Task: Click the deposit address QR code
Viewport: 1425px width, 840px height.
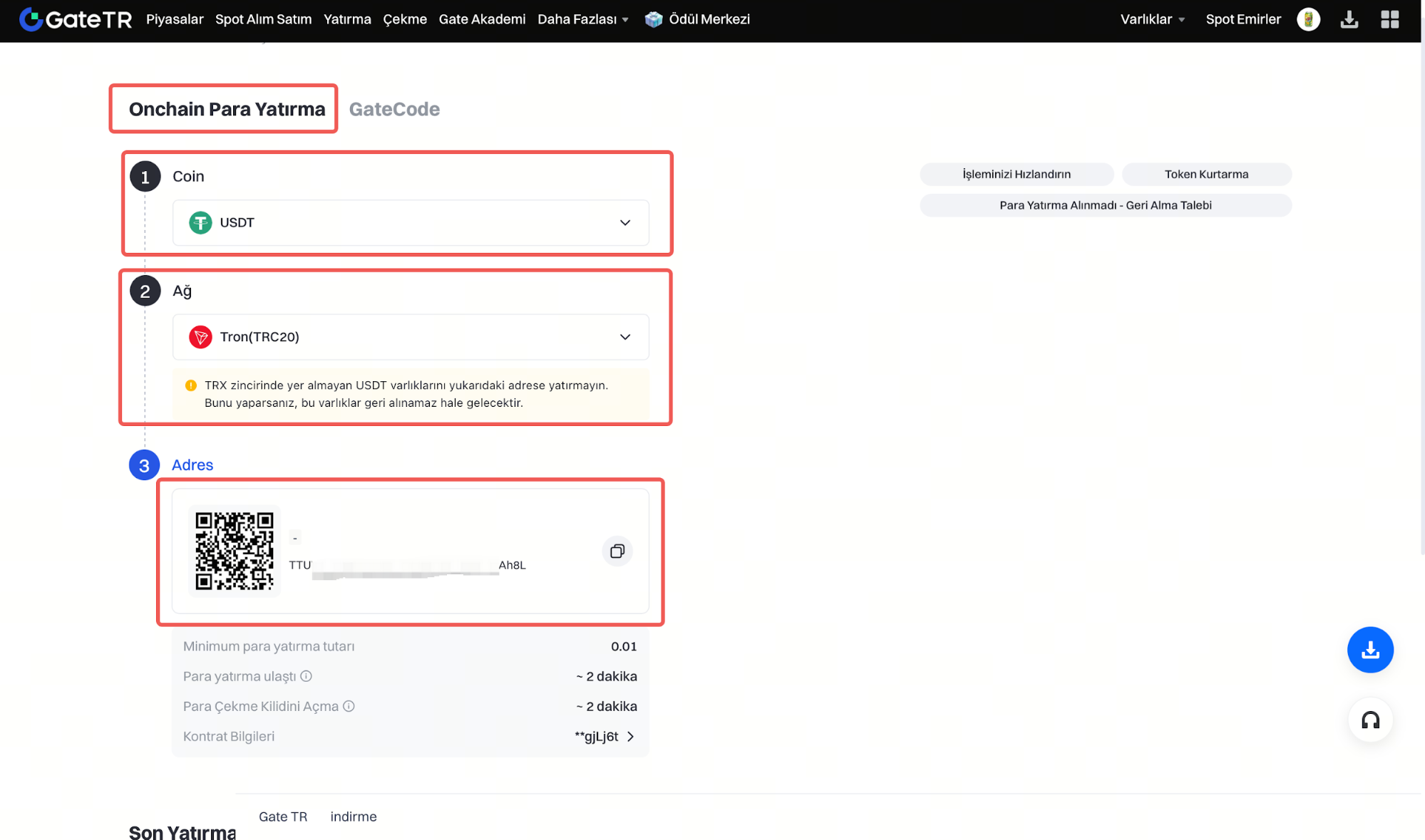Action: click(235, 551)
